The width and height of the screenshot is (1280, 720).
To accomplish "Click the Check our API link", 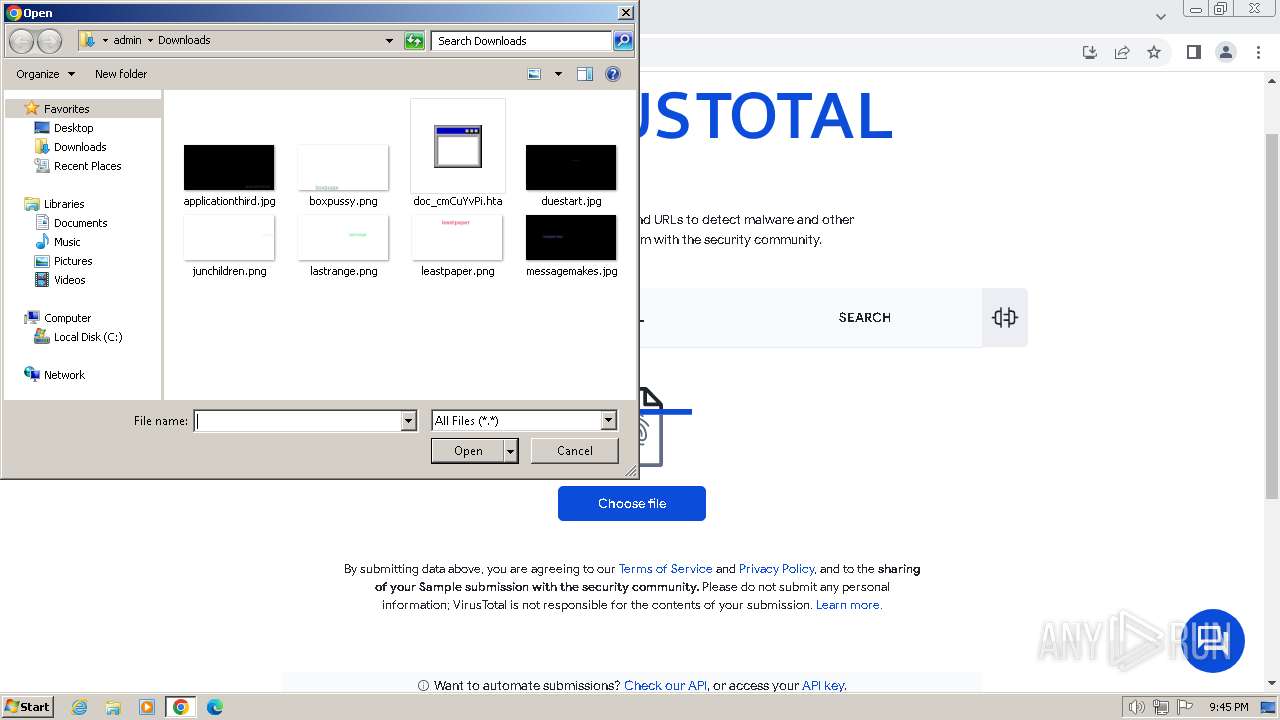I will [x=665, y=686].
